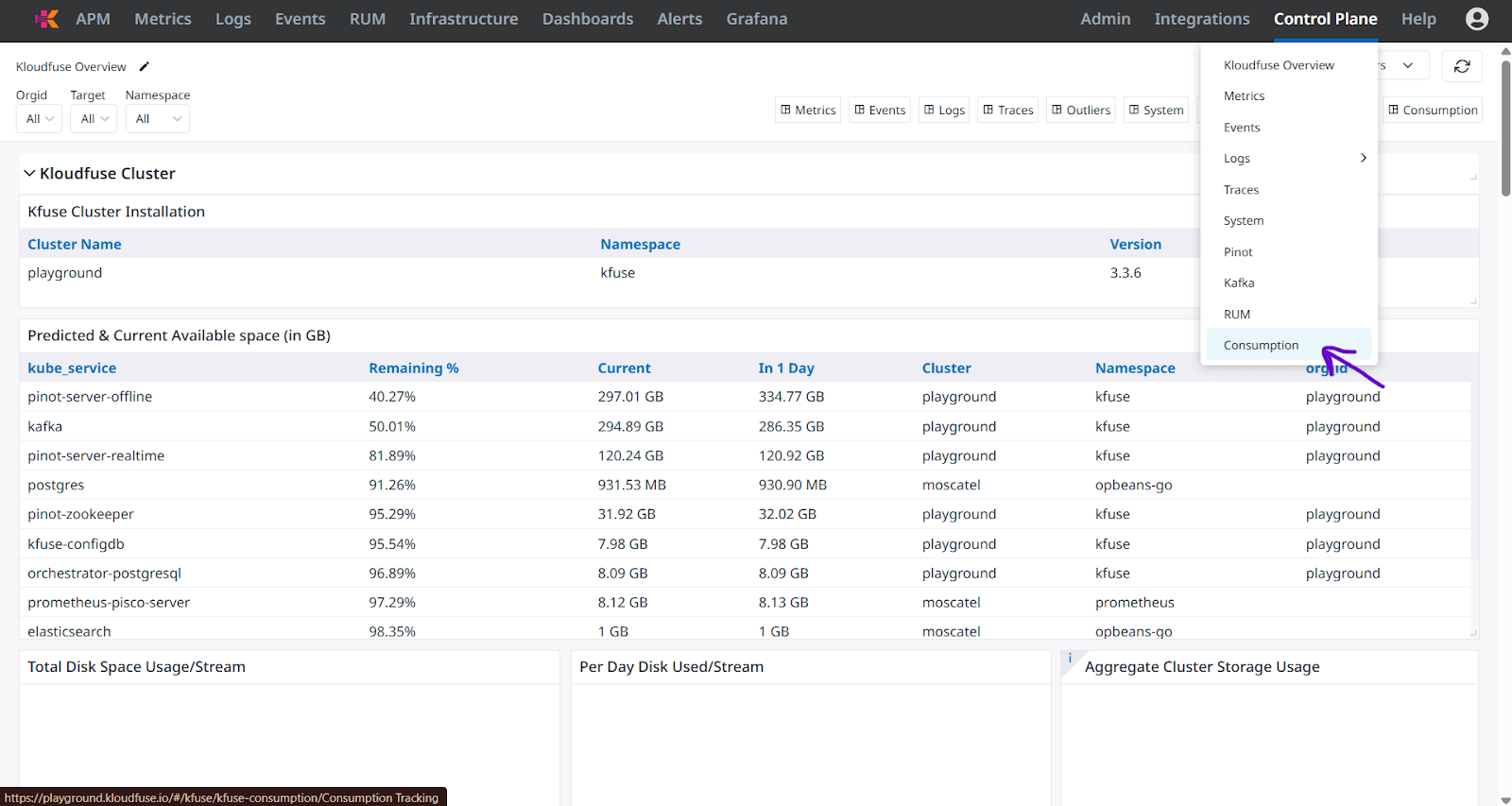This screenshot has height=806, width=1512.
Task: Open the Dashboards navigation item
Action: (588, 19)
